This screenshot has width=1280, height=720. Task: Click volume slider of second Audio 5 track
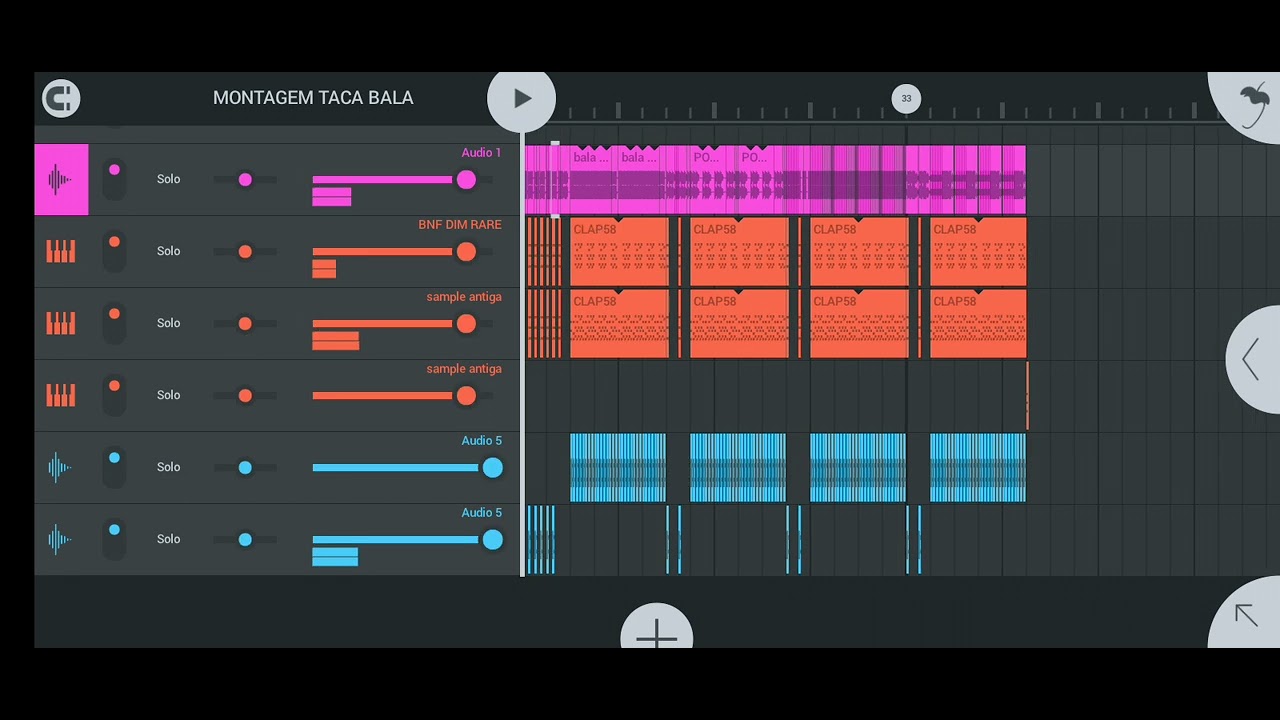[x=408, y=540]
